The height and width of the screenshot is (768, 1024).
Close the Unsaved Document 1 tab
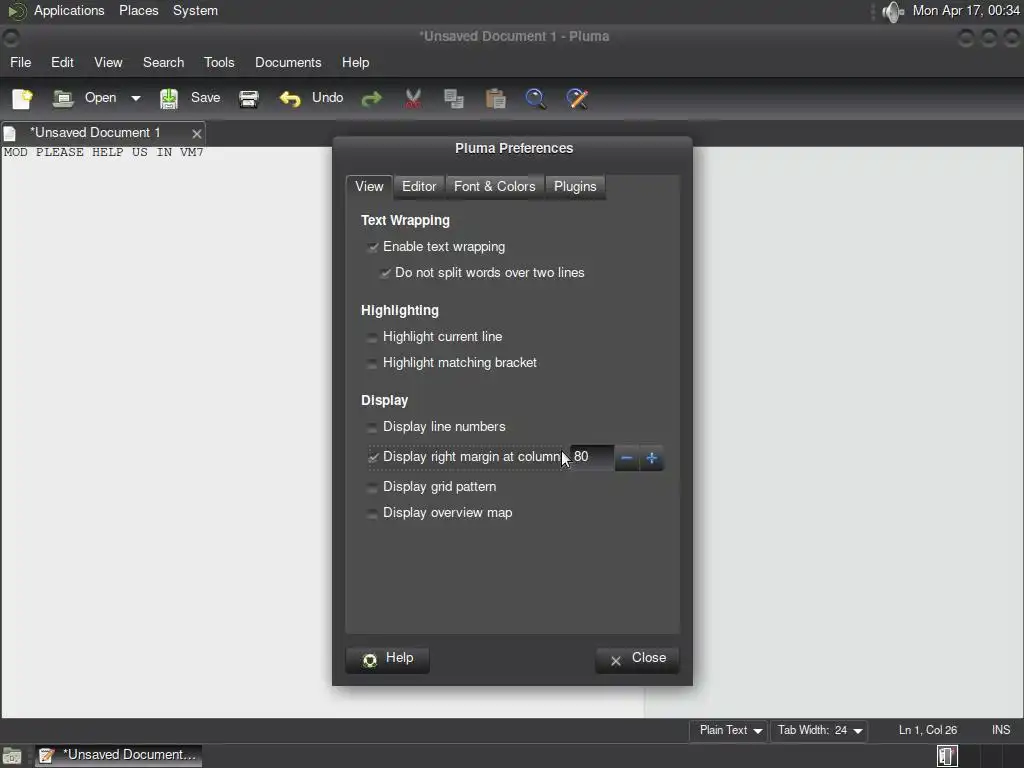[x=197, y=133]
